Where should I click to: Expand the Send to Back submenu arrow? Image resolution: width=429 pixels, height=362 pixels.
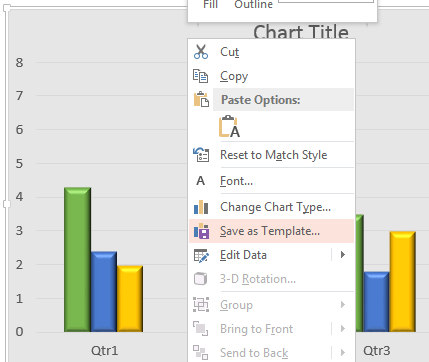(x=343, y=353)
